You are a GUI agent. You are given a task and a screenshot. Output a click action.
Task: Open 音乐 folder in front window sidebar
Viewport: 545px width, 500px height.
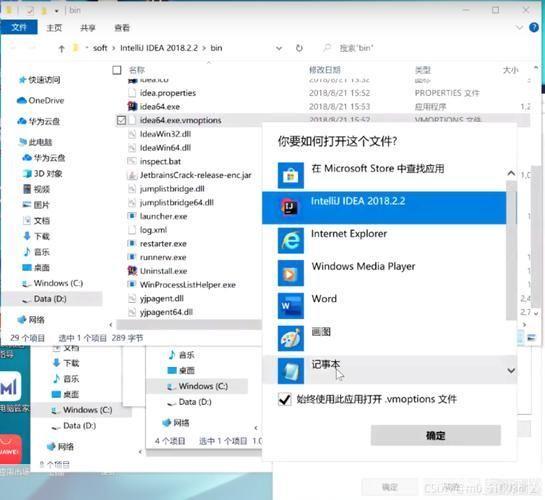tap(42, 252)
